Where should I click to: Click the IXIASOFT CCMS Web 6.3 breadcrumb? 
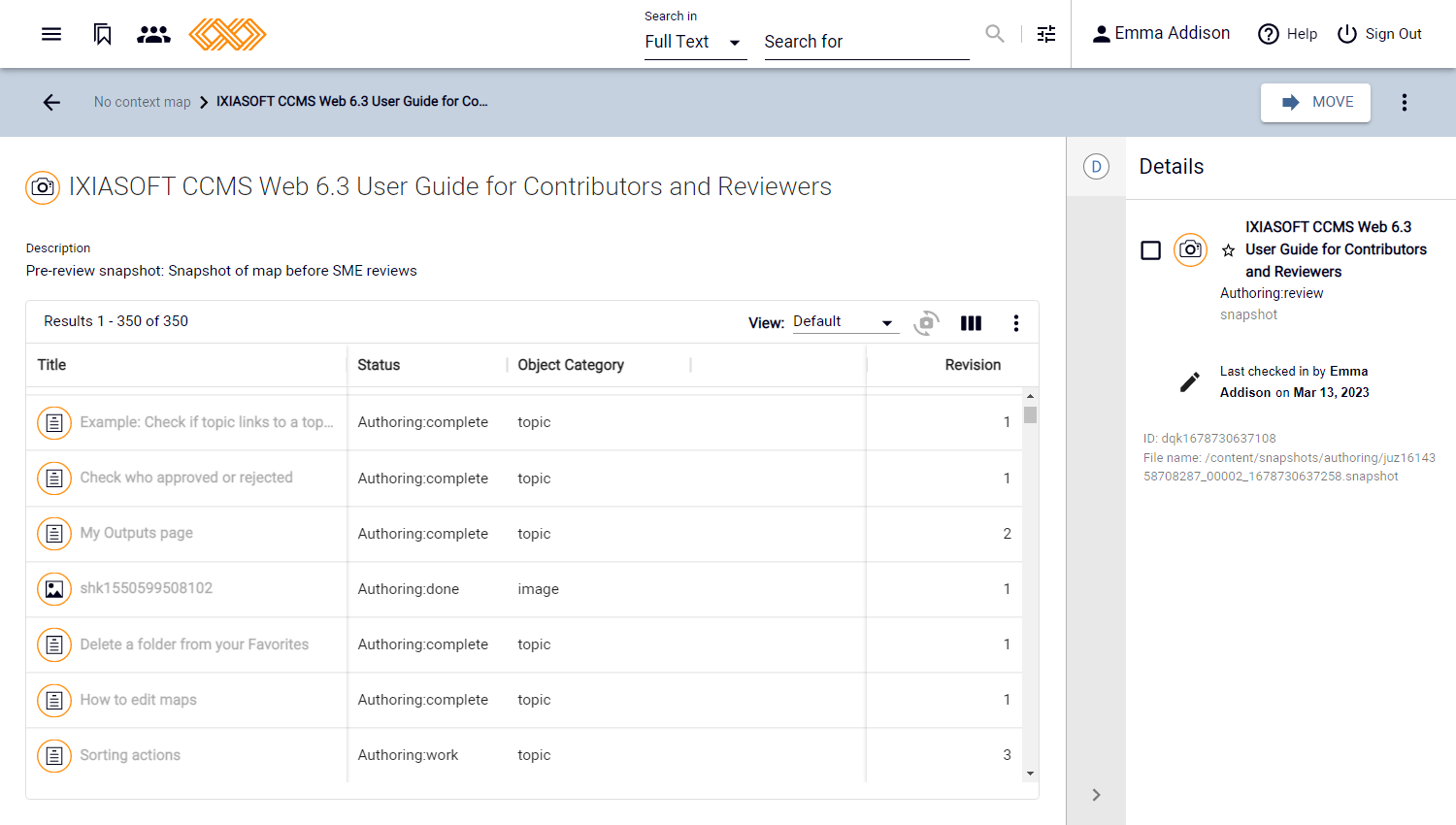tap(351, 101)
